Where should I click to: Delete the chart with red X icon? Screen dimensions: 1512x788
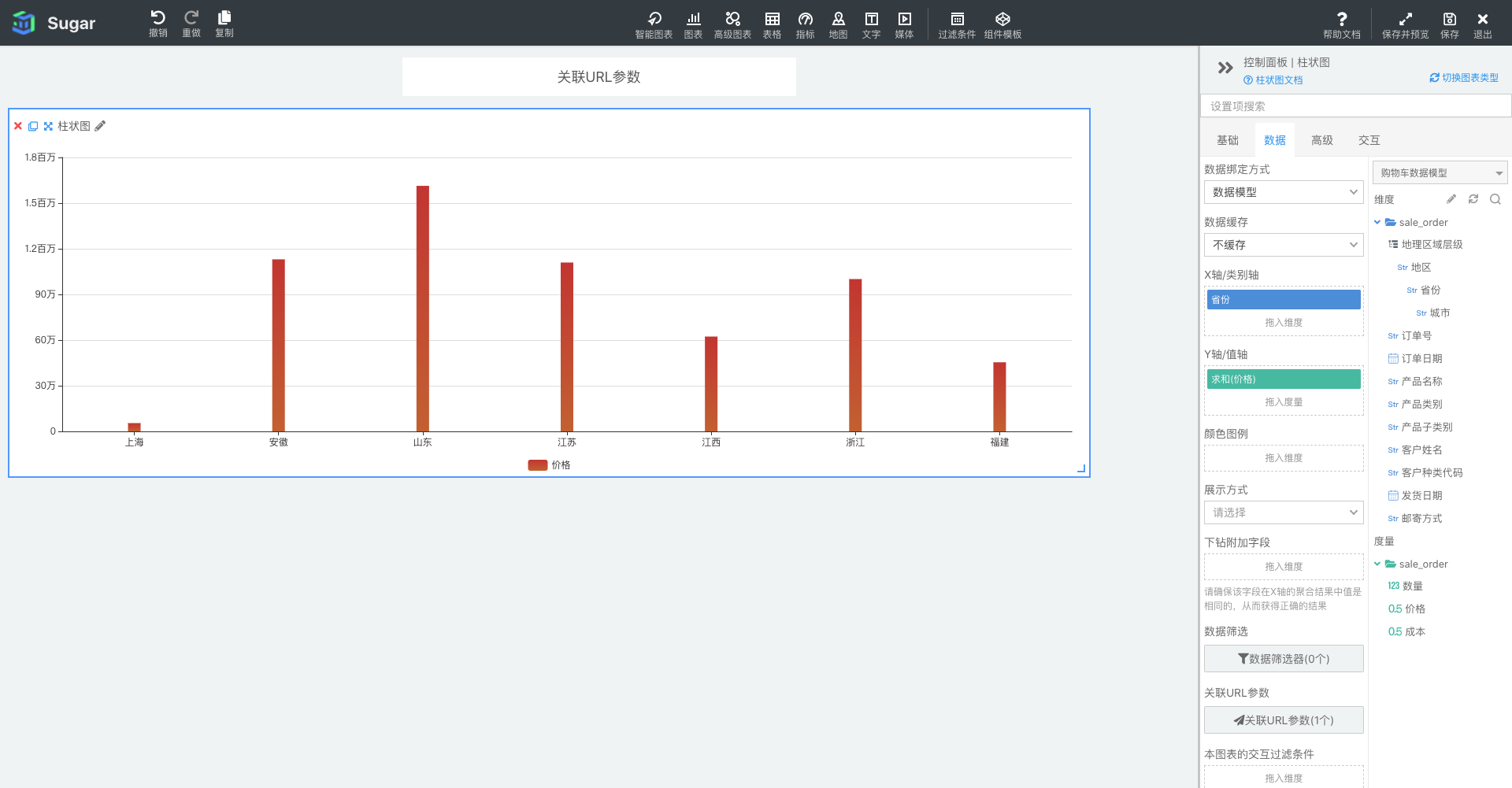pyautogui.click(x=18, y=126)
